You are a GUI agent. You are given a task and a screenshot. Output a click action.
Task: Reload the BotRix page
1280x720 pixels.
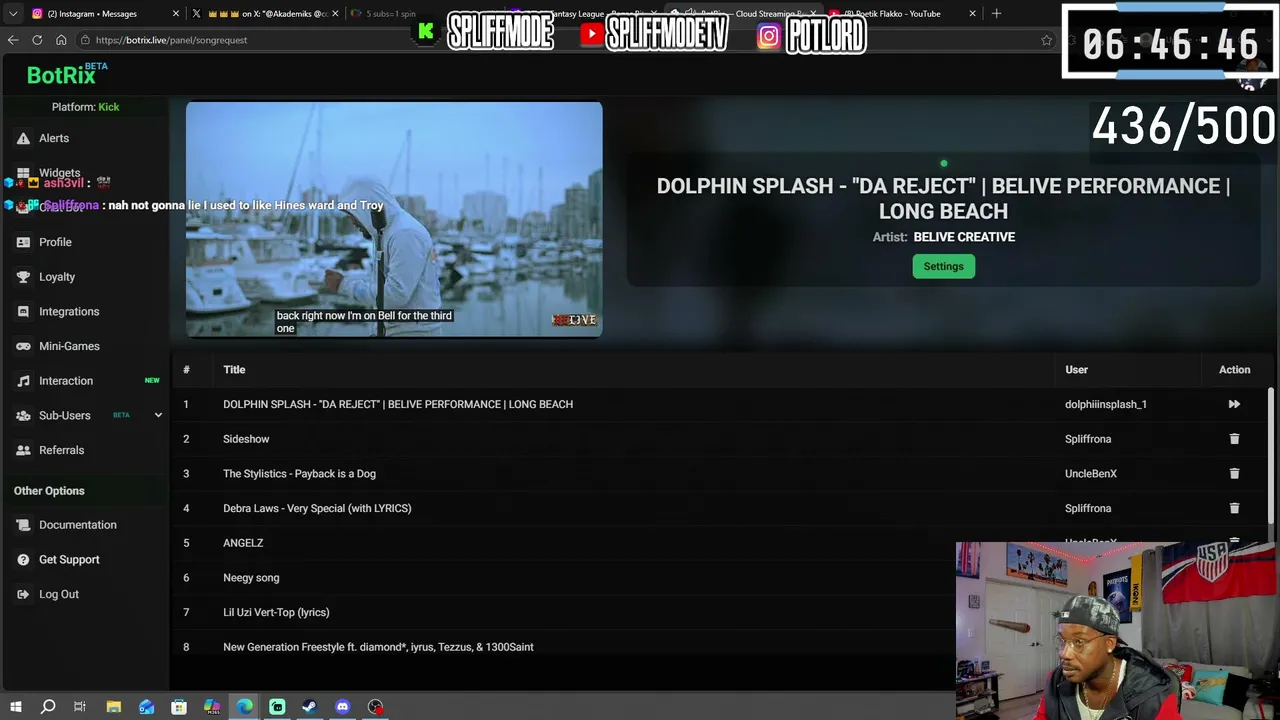pos(37,40)
